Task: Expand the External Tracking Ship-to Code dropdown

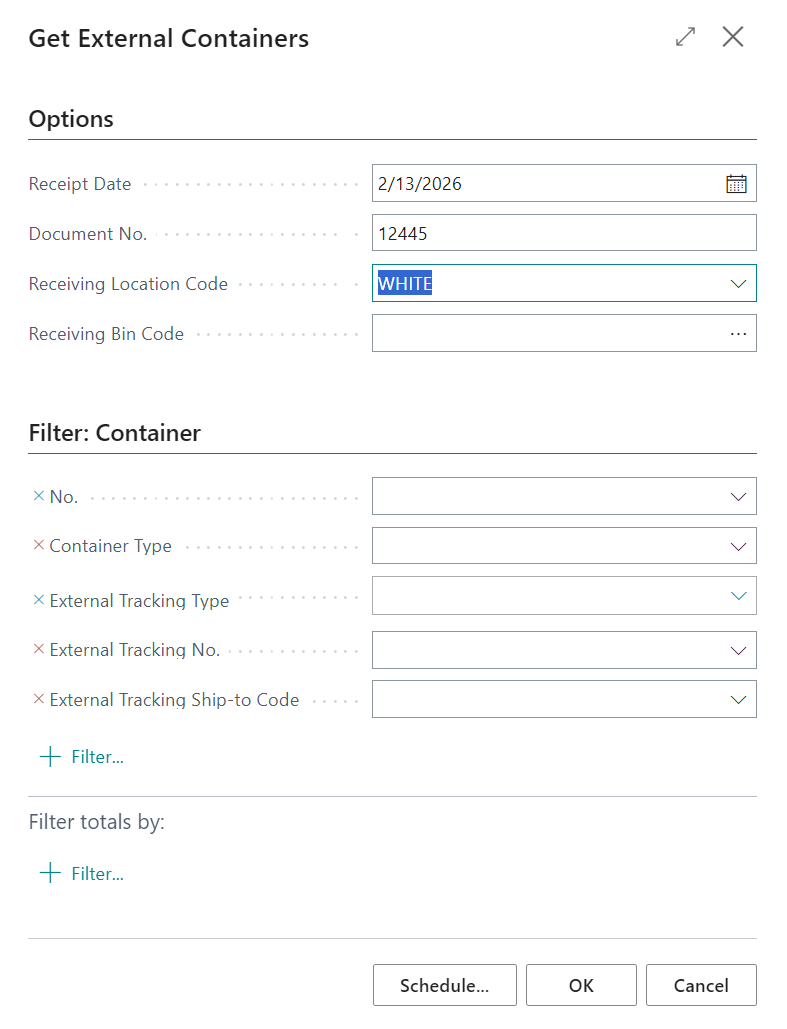Action: (738, 700)
